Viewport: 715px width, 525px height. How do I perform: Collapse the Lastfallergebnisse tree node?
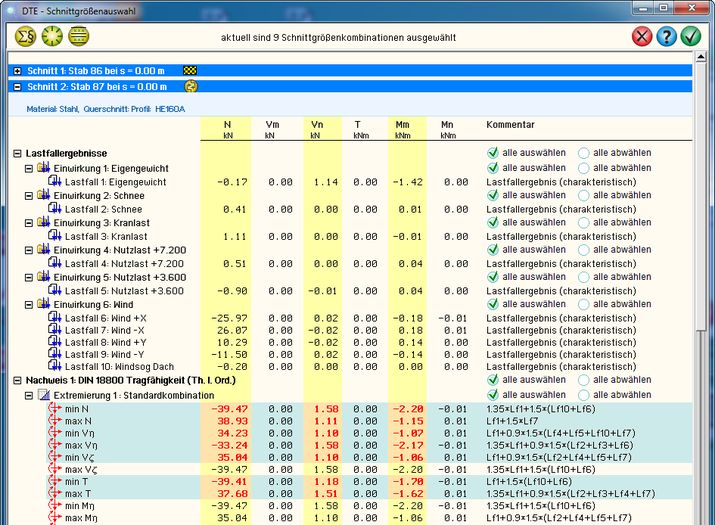pos(18,153)
